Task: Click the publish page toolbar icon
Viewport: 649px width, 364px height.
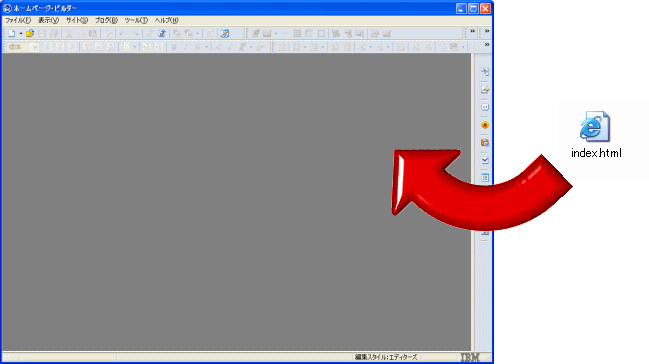Action: click(x=162, y=34)
